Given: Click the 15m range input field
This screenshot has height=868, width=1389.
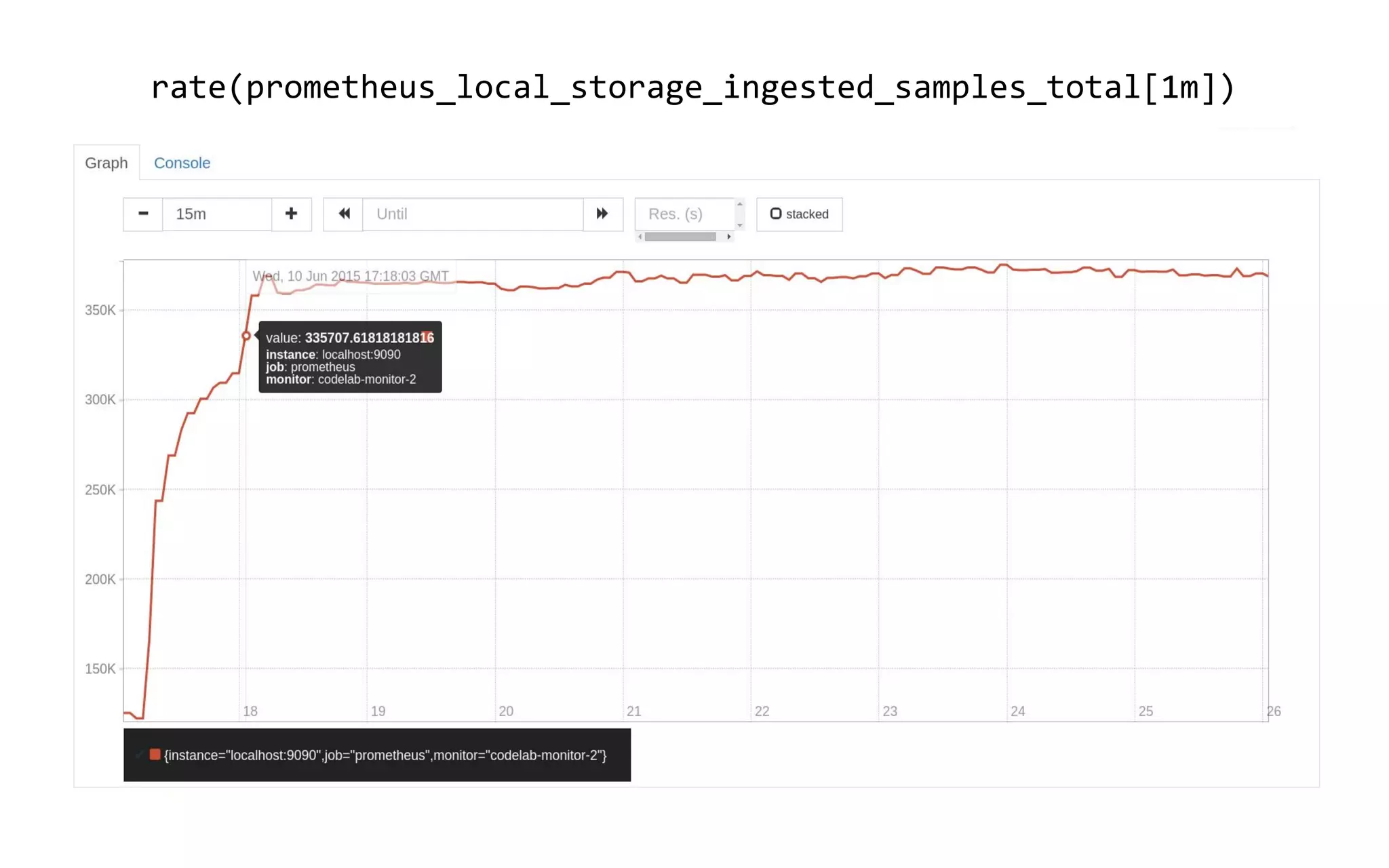Looking at the screenshot, I should tap(217, 214).
